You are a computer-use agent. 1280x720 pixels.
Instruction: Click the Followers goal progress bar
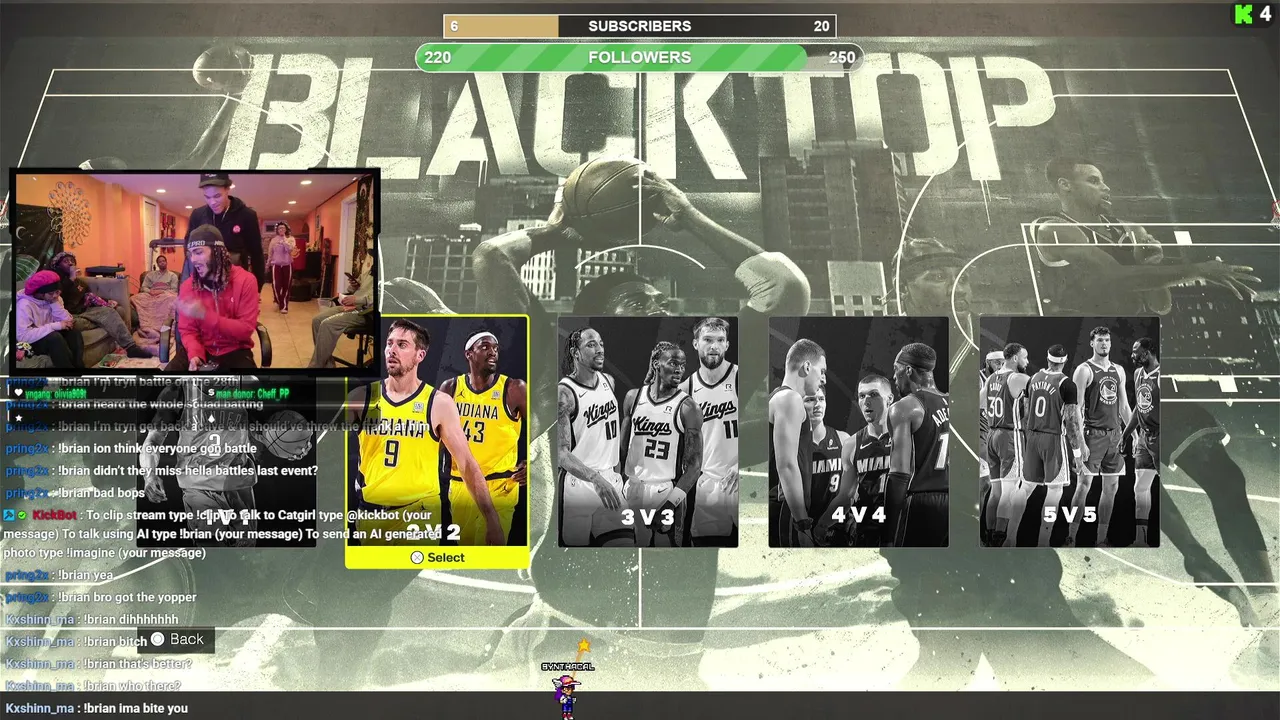pyautogui.click(x=640, y=57)
